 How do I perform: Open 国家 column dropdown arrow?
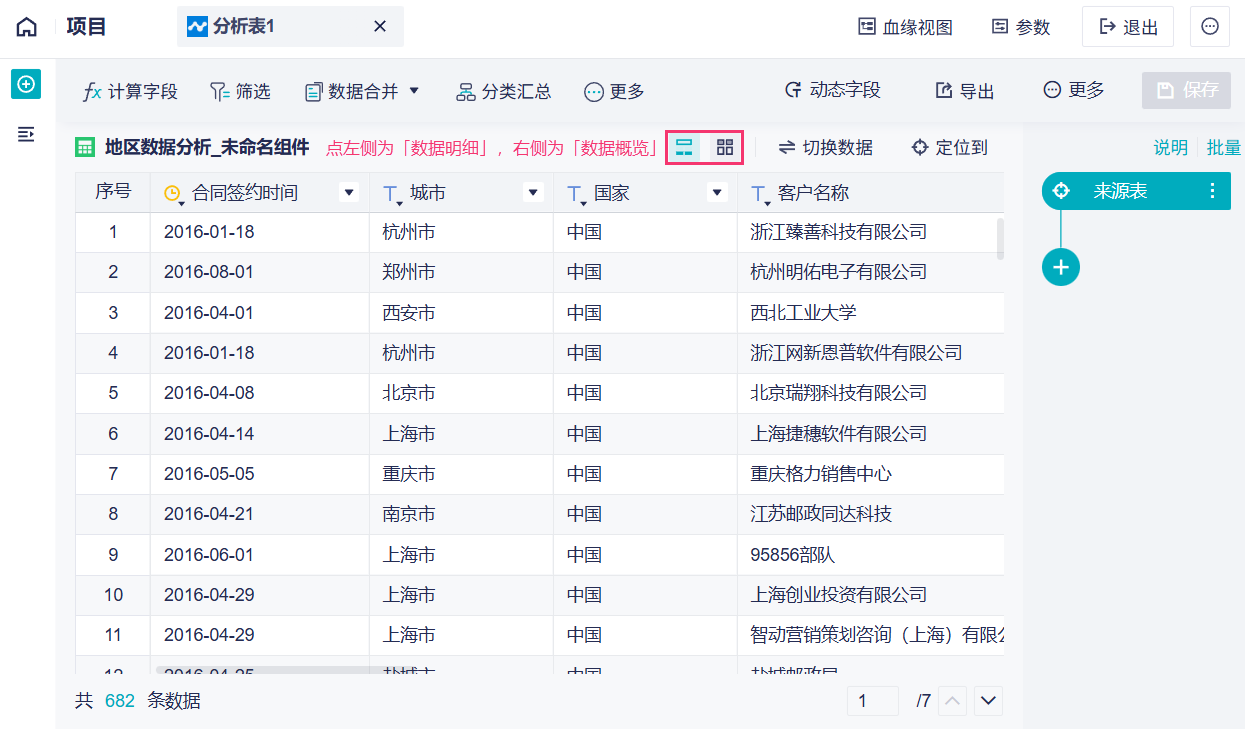[x=717, y=193]
